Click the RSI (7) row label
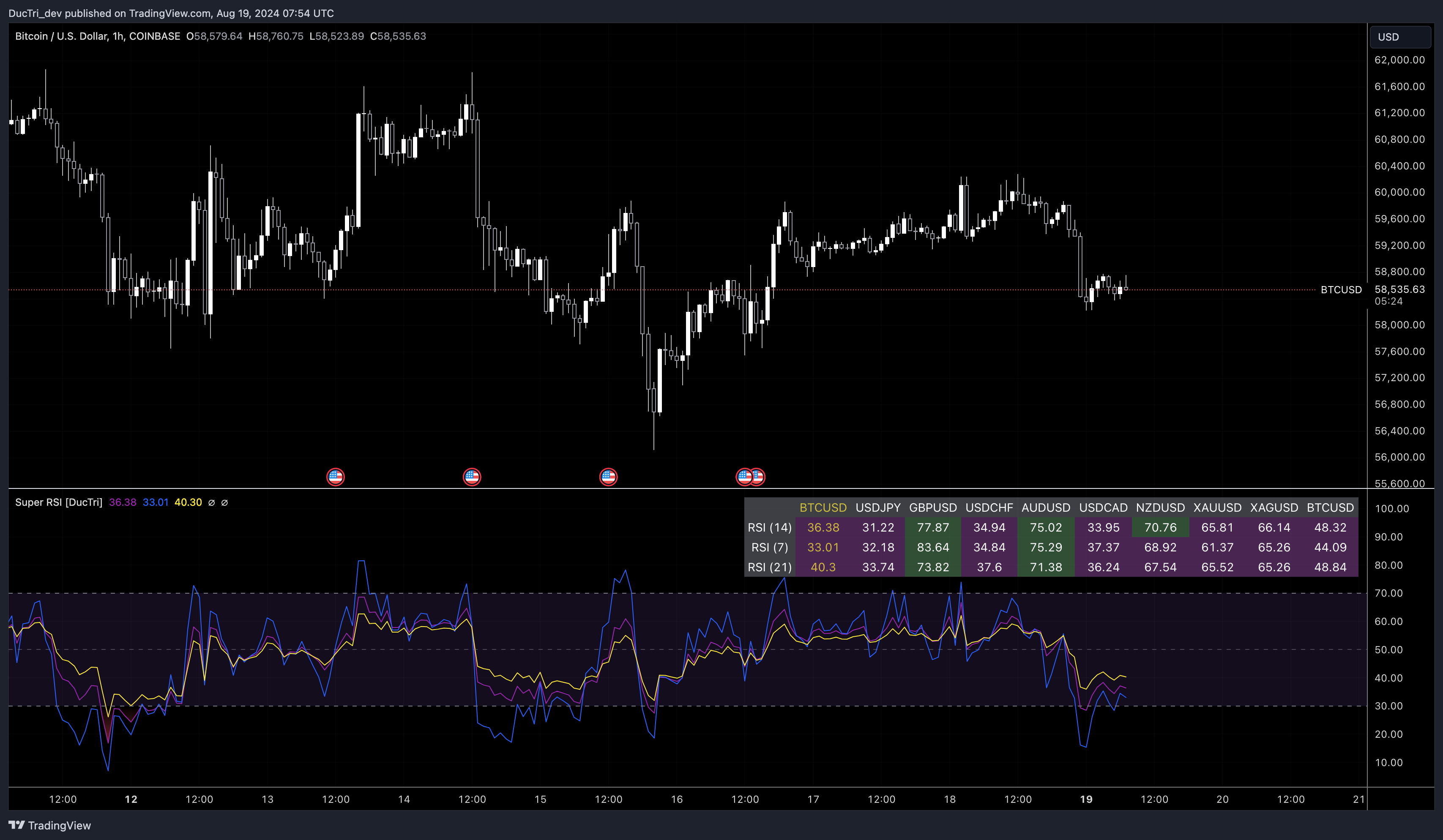 point(770,548)
